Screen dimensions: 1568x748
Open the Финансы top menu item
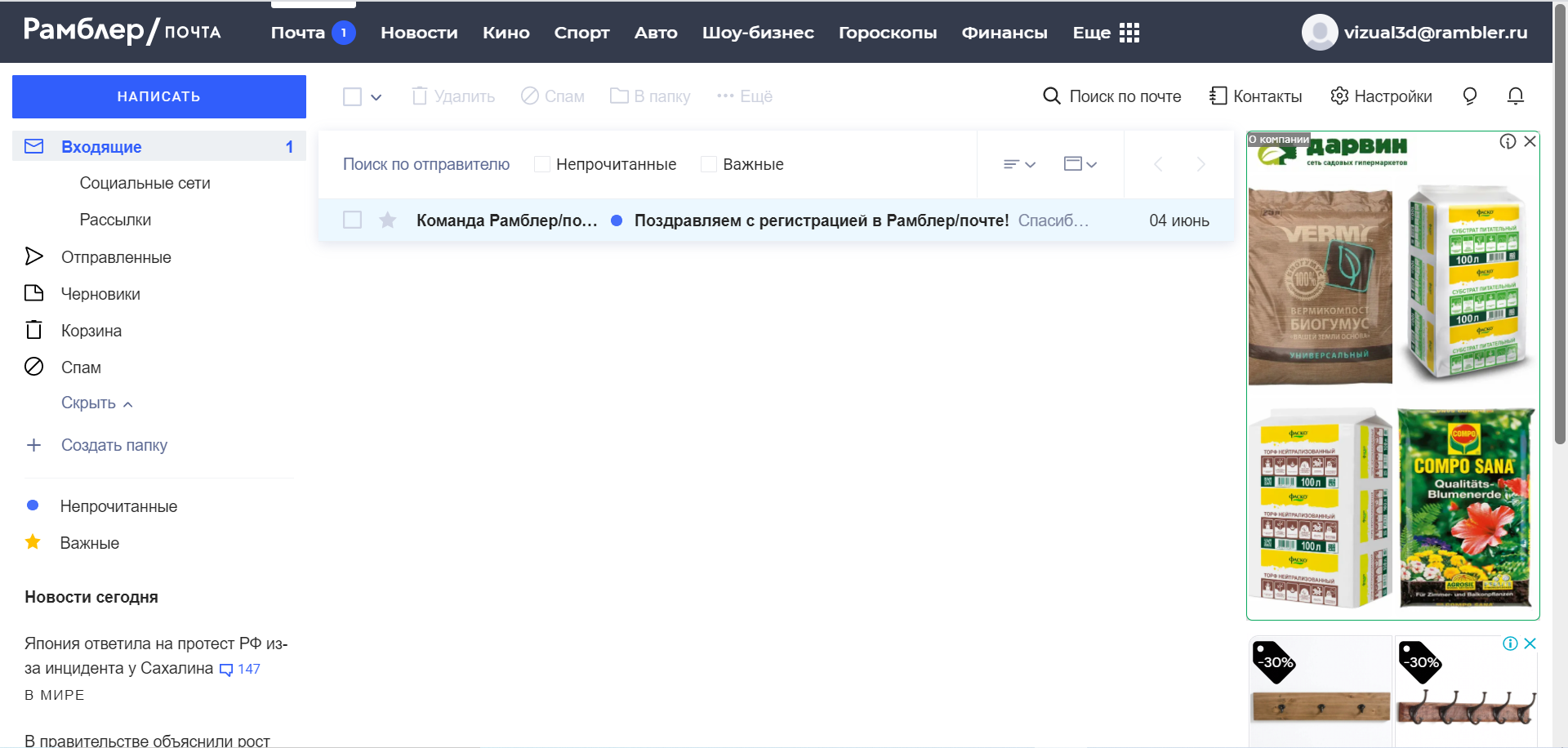[x=1004, y=33]
